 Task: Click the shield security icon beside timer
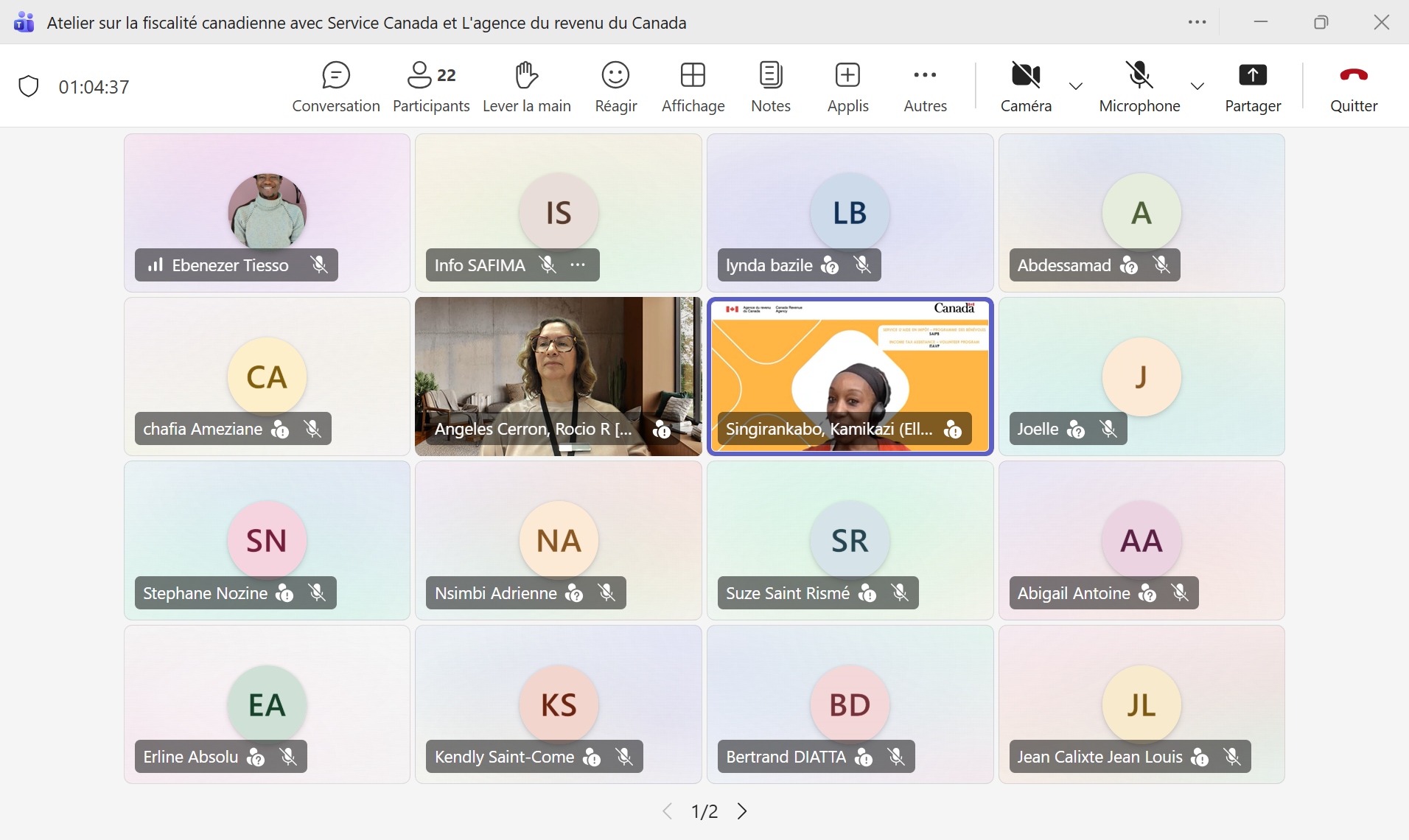[29, 86]
